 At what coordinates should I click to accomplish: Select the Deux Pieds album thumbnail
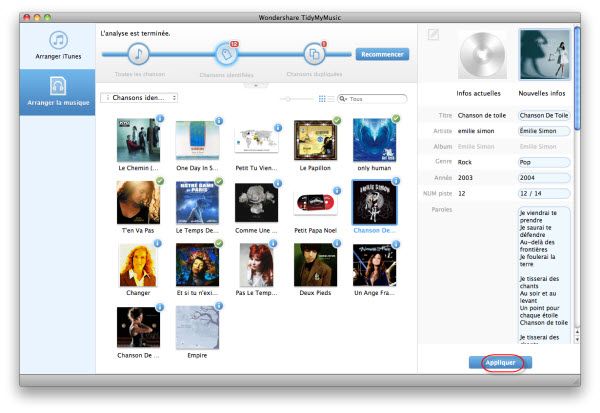[x=315, y=265]
